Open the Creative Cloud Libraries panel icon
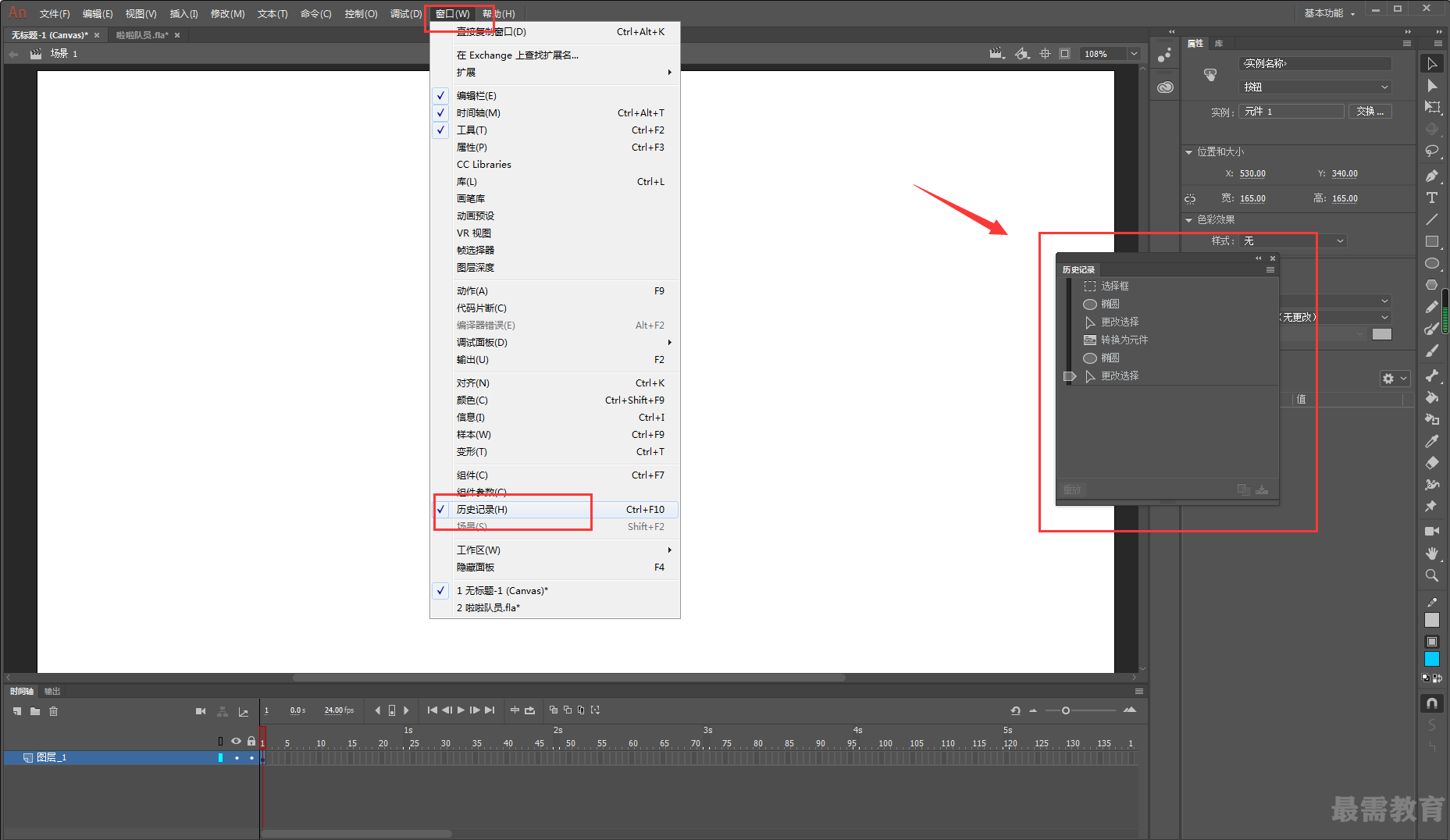Image resolution: width=1450 pixels, height=840 pixels. click(x=1165, y=87)
